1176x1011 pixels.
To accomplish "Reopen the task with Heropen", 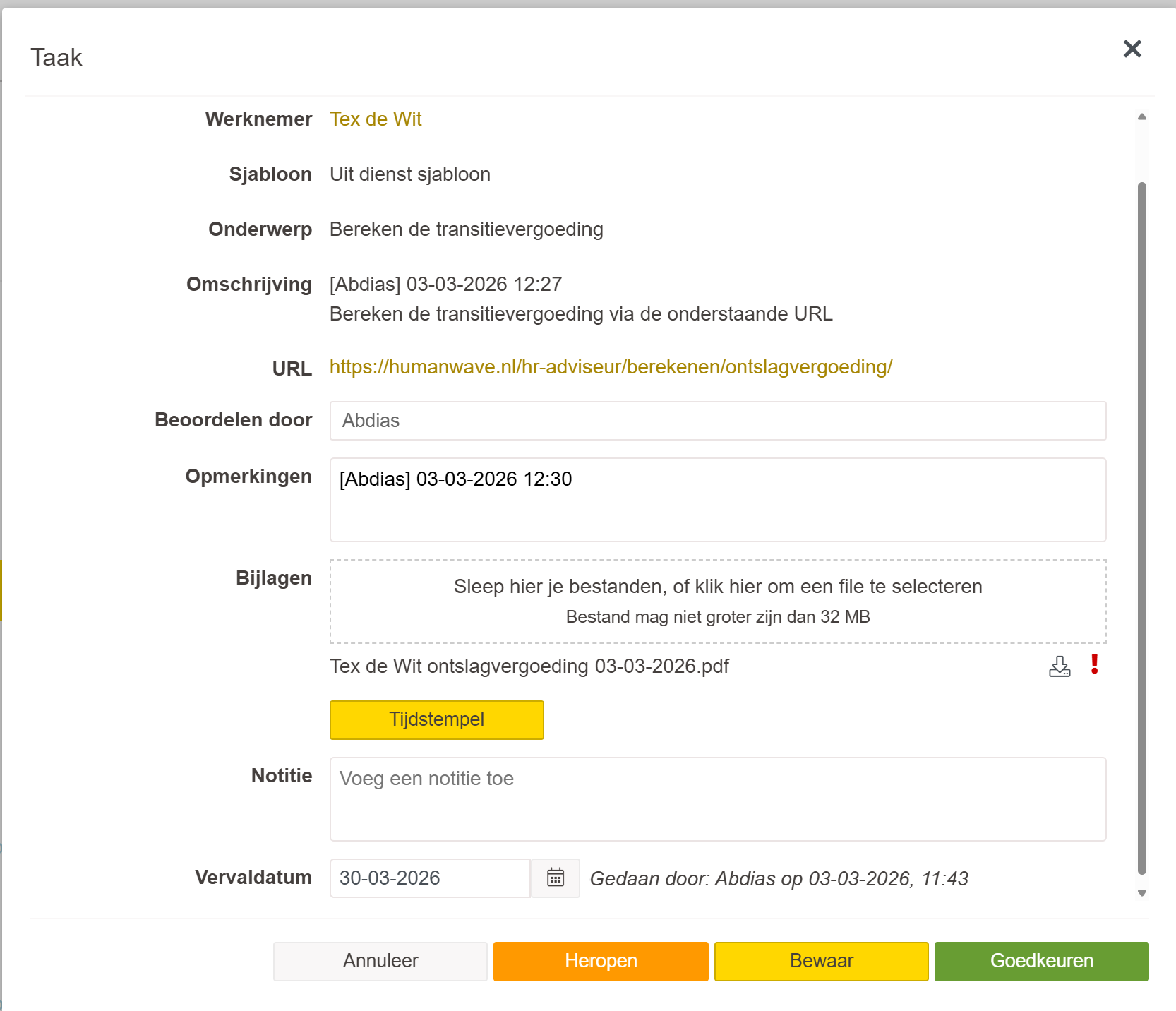I will pyautogui.click(x=601, y=961).
